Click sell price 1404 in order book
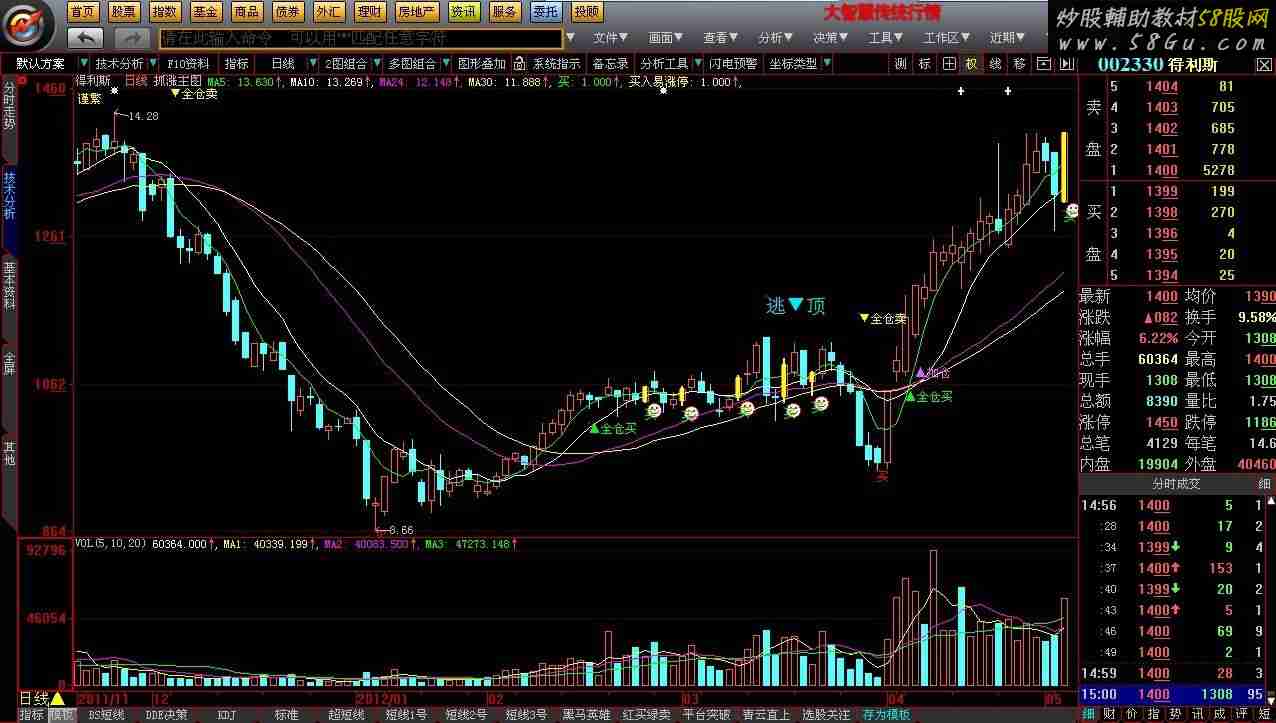Image resolution: width=1276 pixels, height=723 pixels. coord(1162,86)
